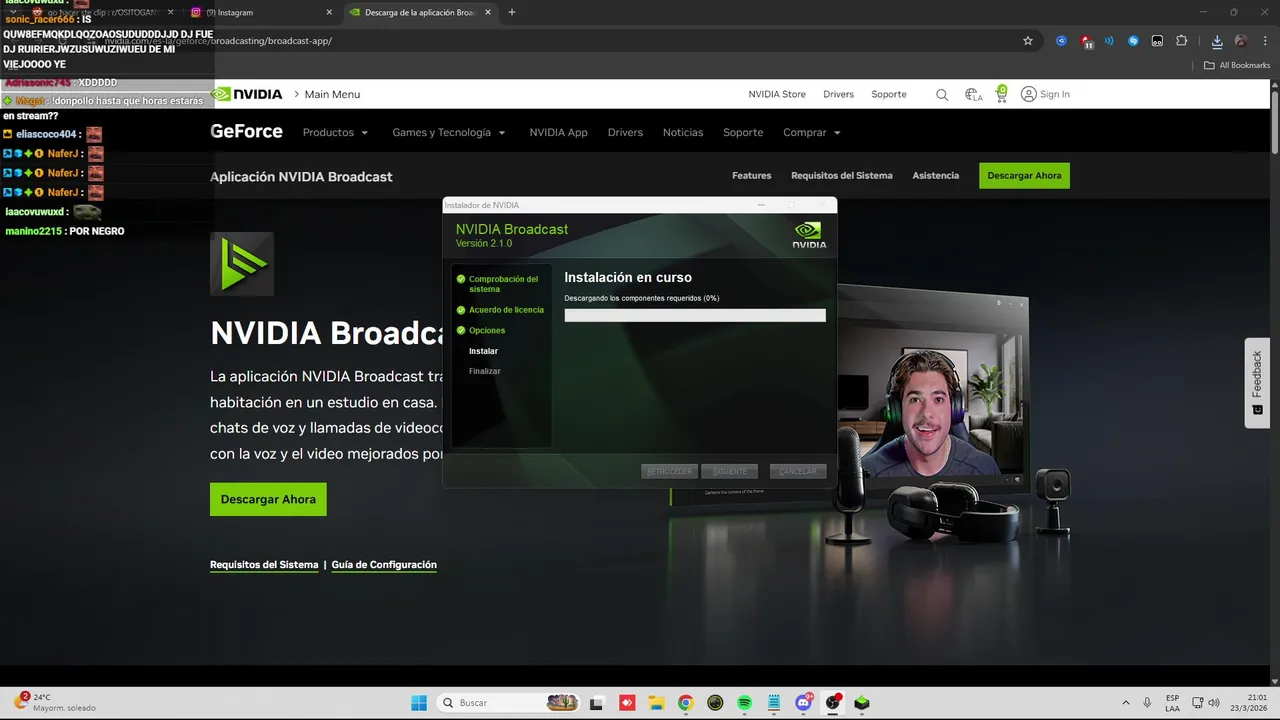This screenshot has width=1280, height=720.
Task: Open Soporte in the GeForce menu
Action: [x=743, y=132]
